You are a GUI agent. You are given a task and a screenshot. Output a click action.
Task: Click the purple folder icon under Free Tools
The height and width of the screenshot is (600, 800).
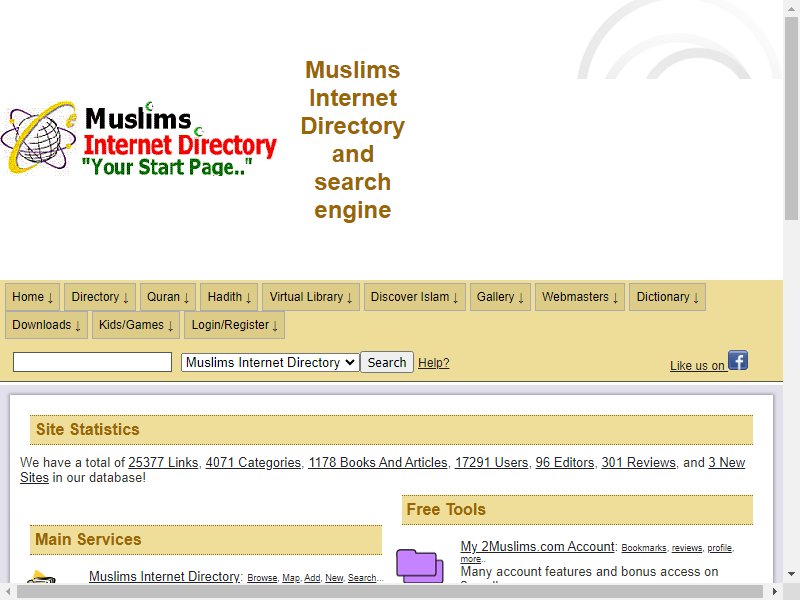tap(419, 565)
